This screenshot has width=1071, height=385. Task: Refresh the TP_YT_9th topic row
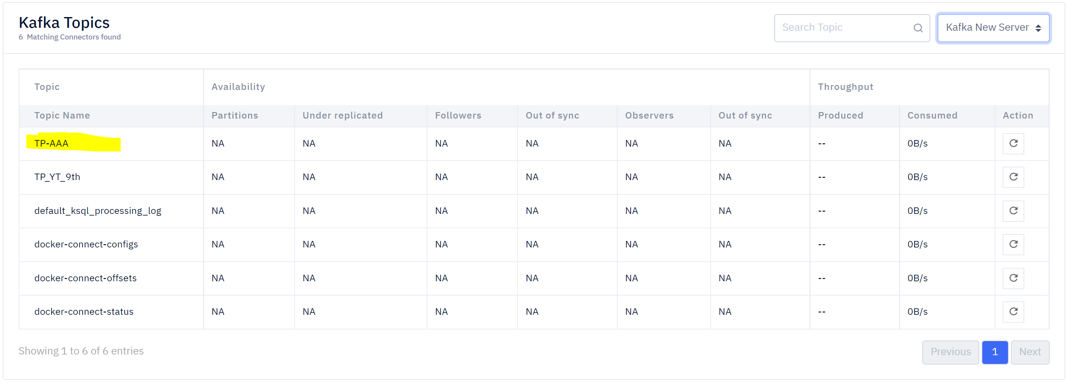click(1013, 177)
